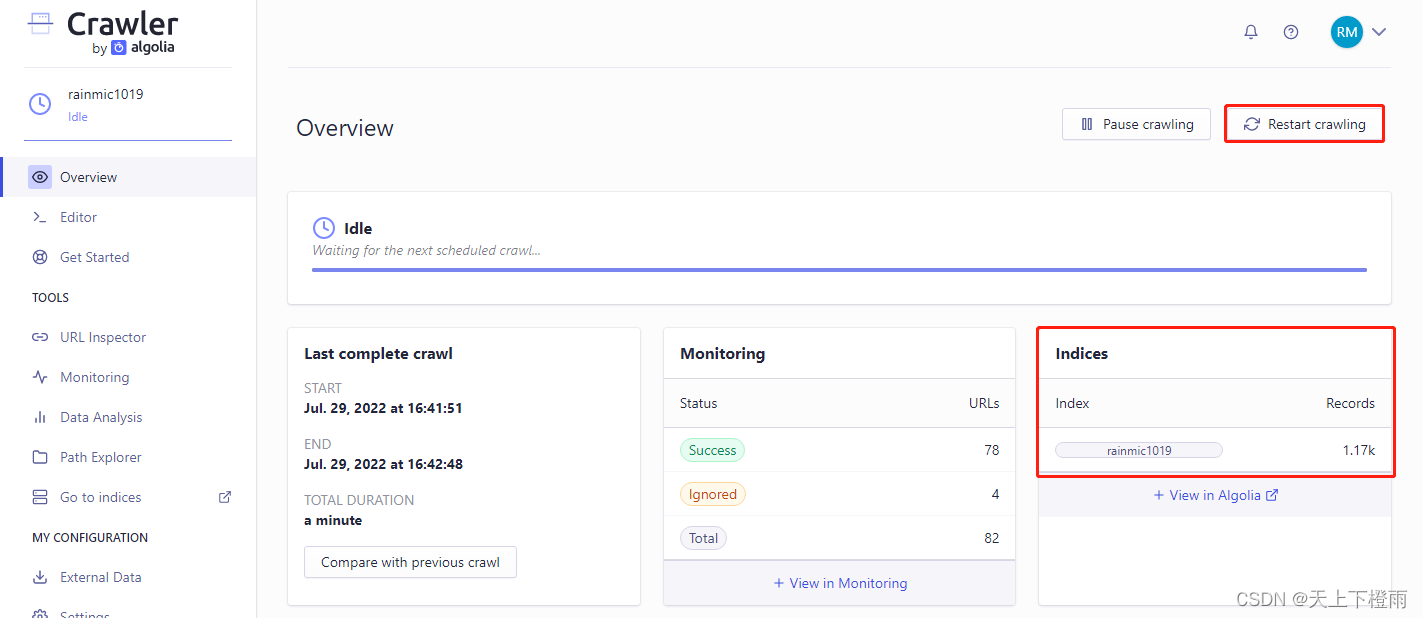Click the Status column header
Screen dimensions: 1423x618
698,403
